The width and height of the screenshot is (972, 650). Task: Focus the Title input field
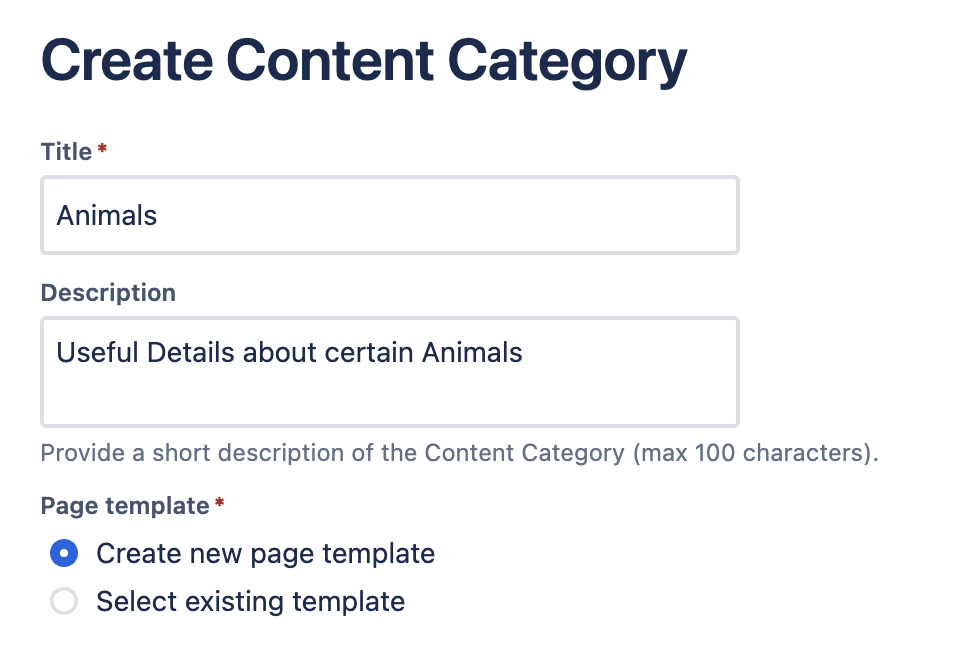[389, 215]
